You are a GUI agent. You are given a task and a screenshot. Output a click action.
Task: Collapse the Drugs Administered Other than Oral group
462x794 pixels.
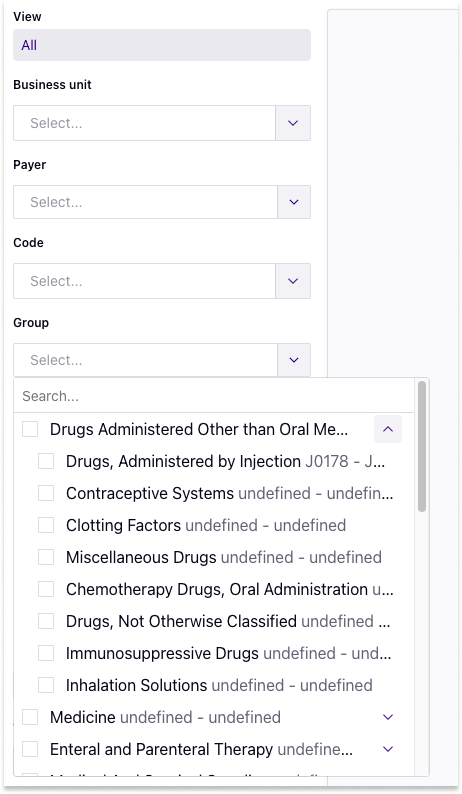coord(388,429)
